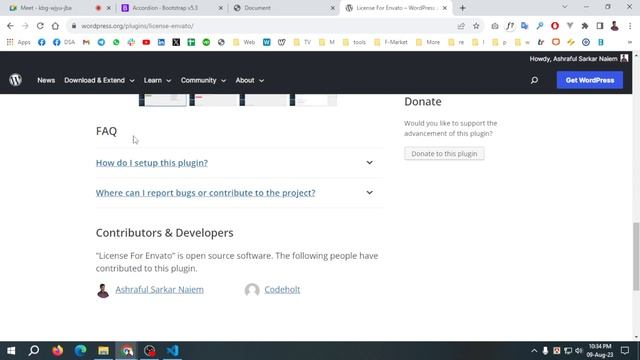
Task: Open the Gmail bookmark
Action: [x=86, y=42]
